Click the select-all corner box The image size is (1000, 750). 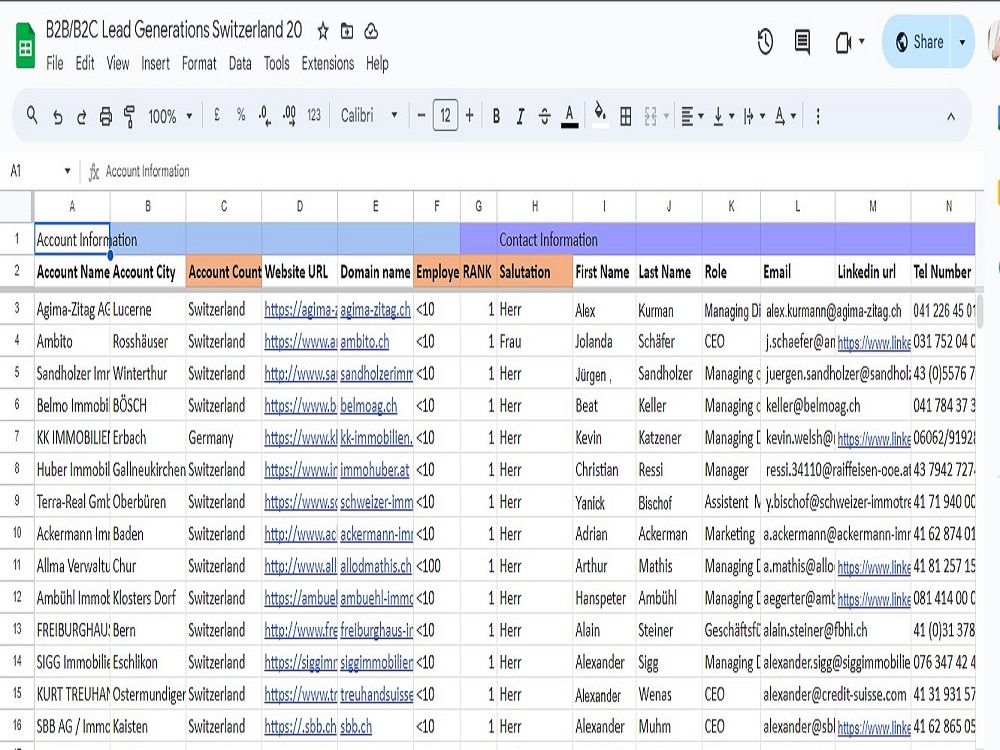(x=17, y=206)
